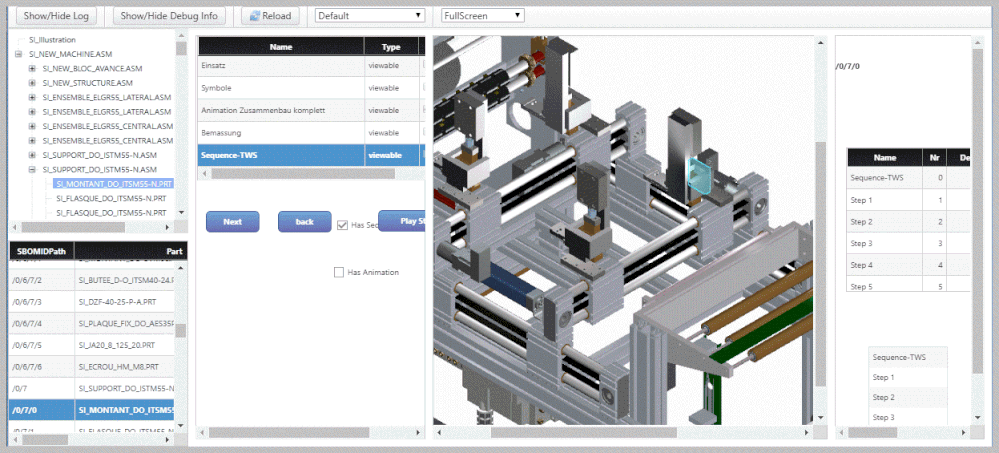Click the Next step button
The image size is (999, 453).
coord(232,222)
